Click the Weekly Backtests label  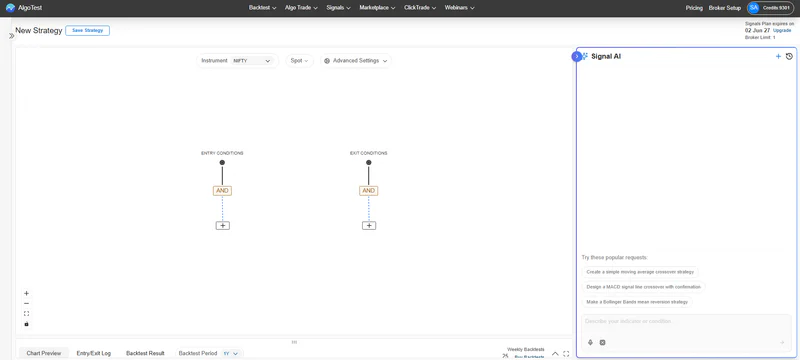point(526,349)
